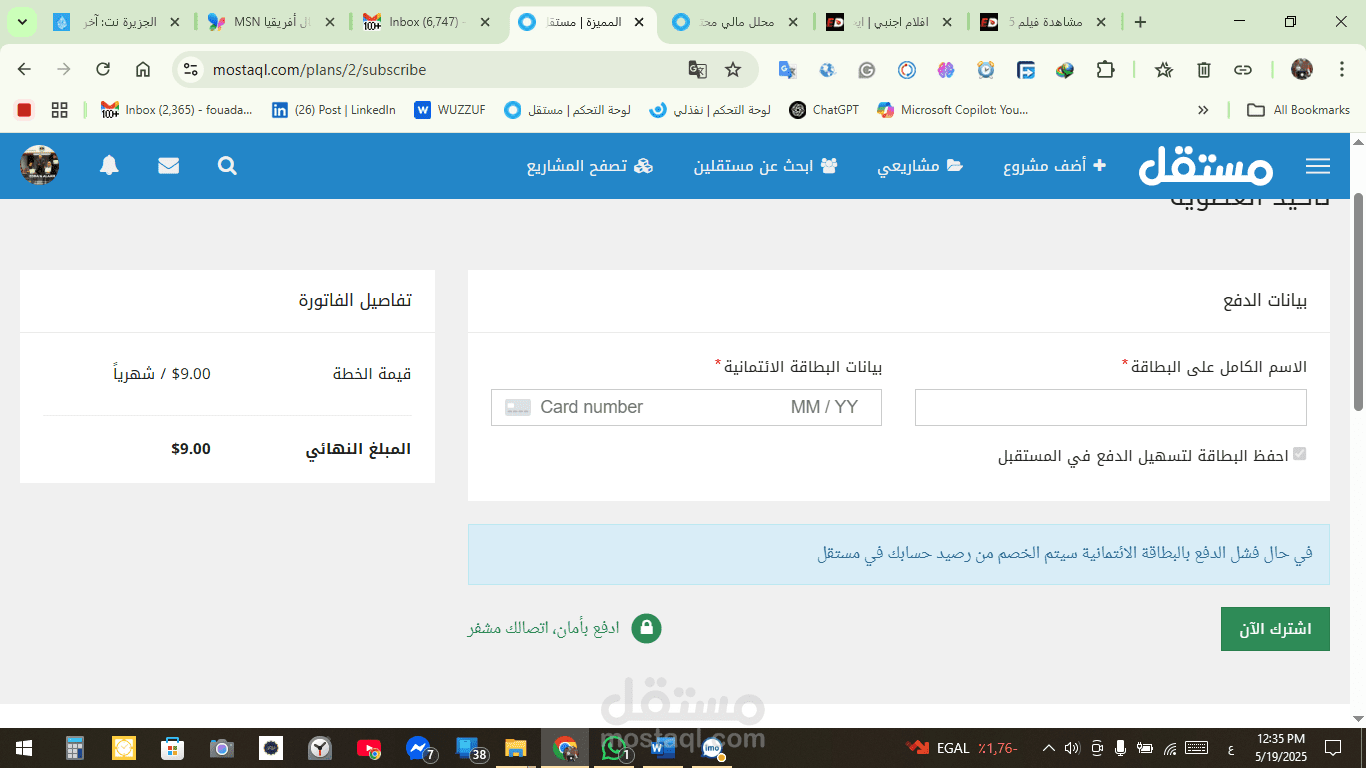Open the alarm clock extension icon
The image size is (1366, 768).
(x=986, y=69)
